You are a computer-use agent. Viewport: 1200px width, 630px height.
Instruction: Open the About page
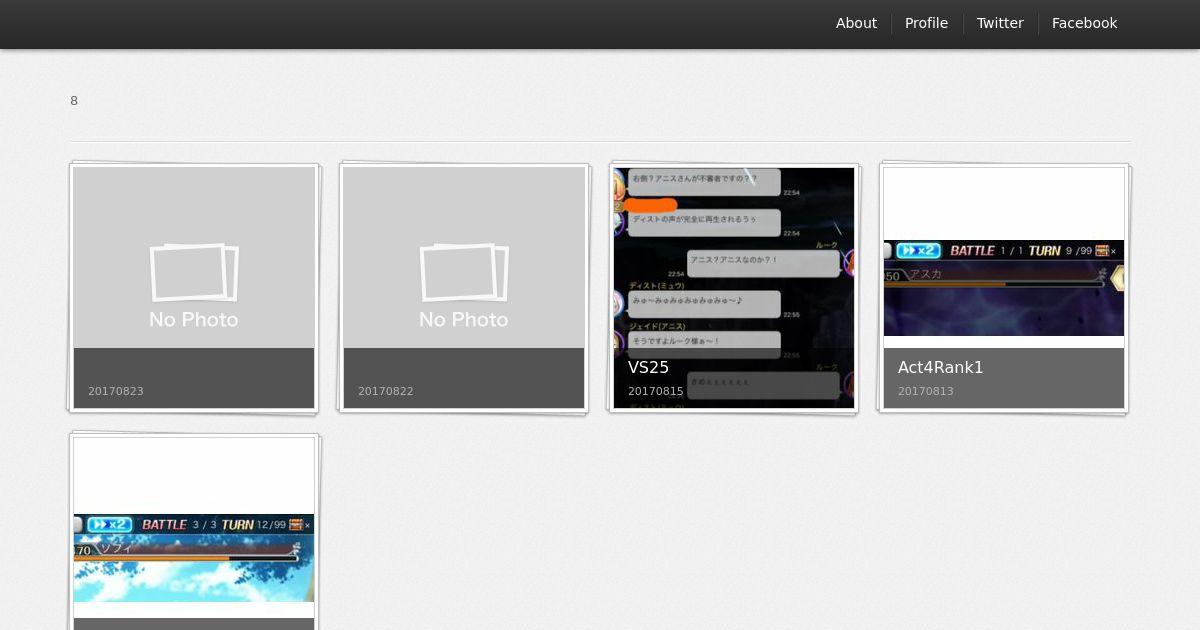point(856,23)
